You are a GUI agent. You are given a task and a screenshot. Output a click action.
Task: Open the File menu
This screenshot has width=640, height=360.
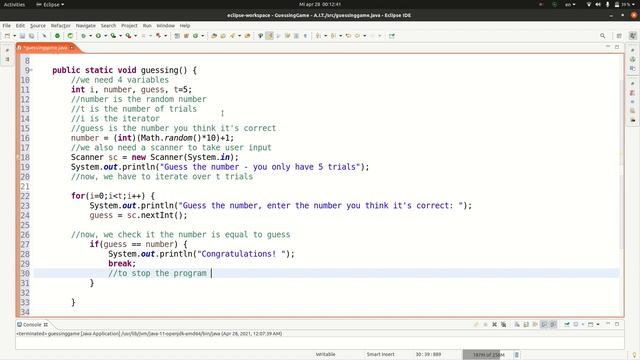(7, 26)
